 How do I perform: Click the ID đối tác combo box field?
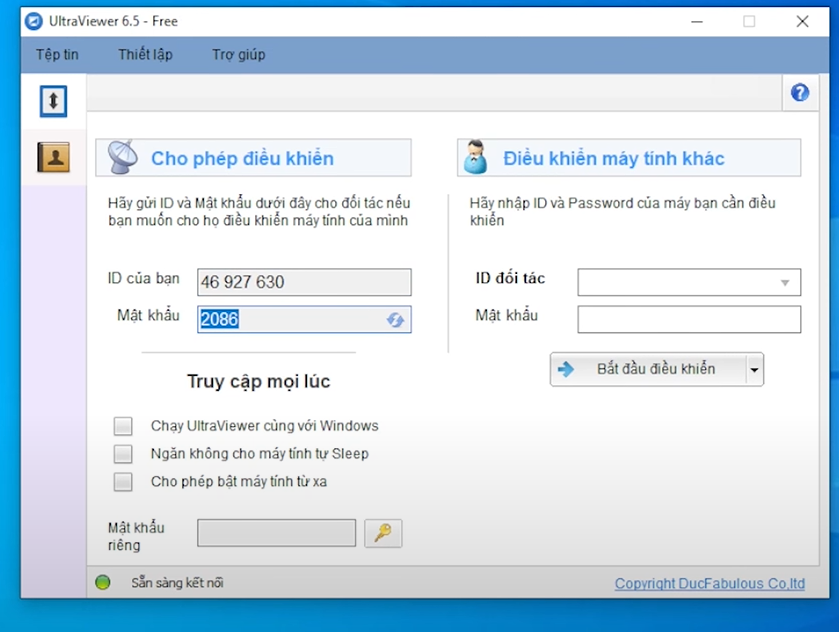(689, 282)
